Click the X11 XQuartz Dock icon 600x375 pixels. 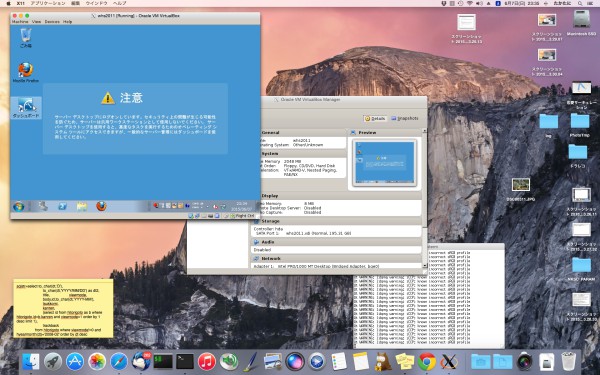(448, 362)
